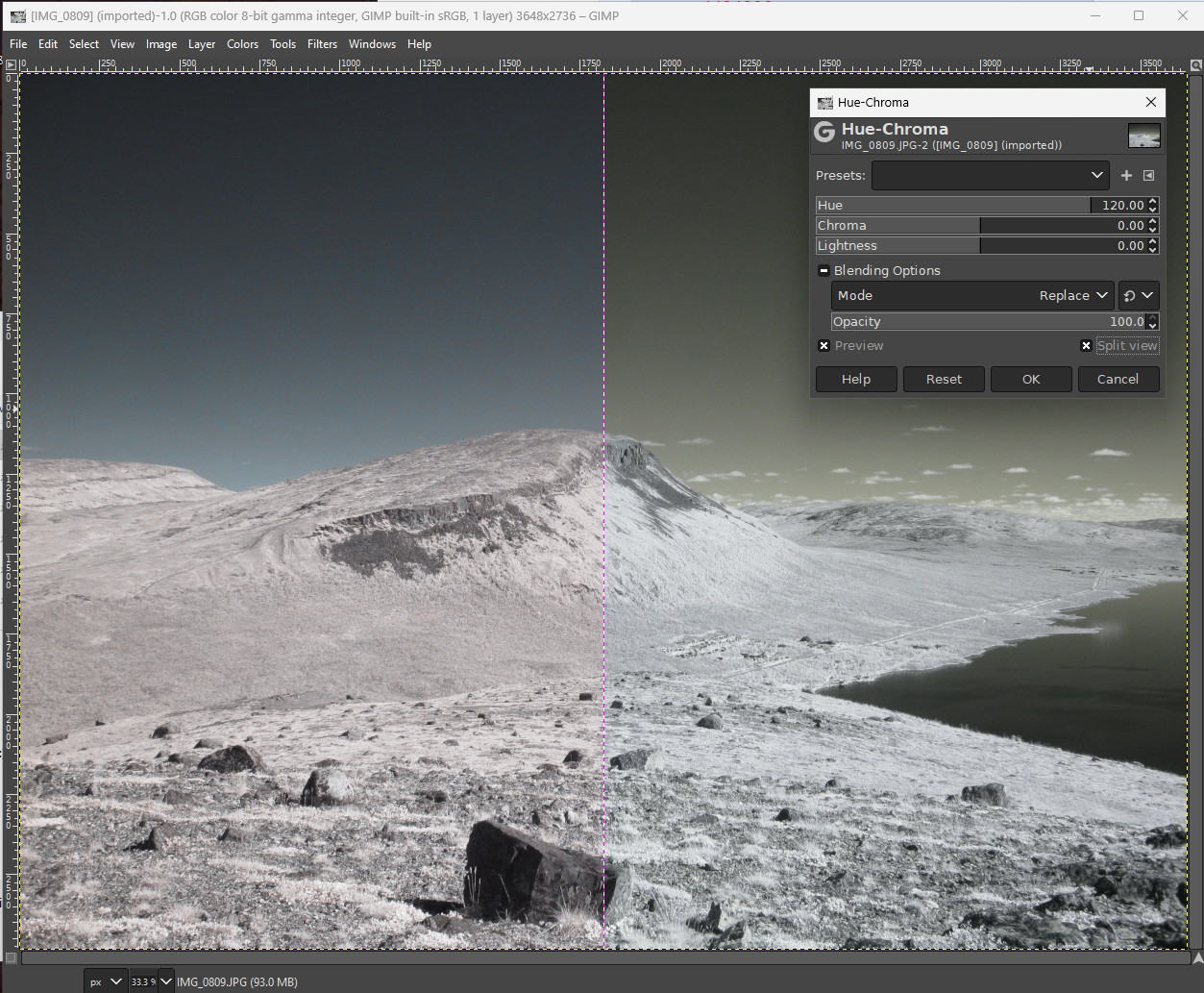
Task: Click the plus icon to save preset
Action: tap(1126, 175)
